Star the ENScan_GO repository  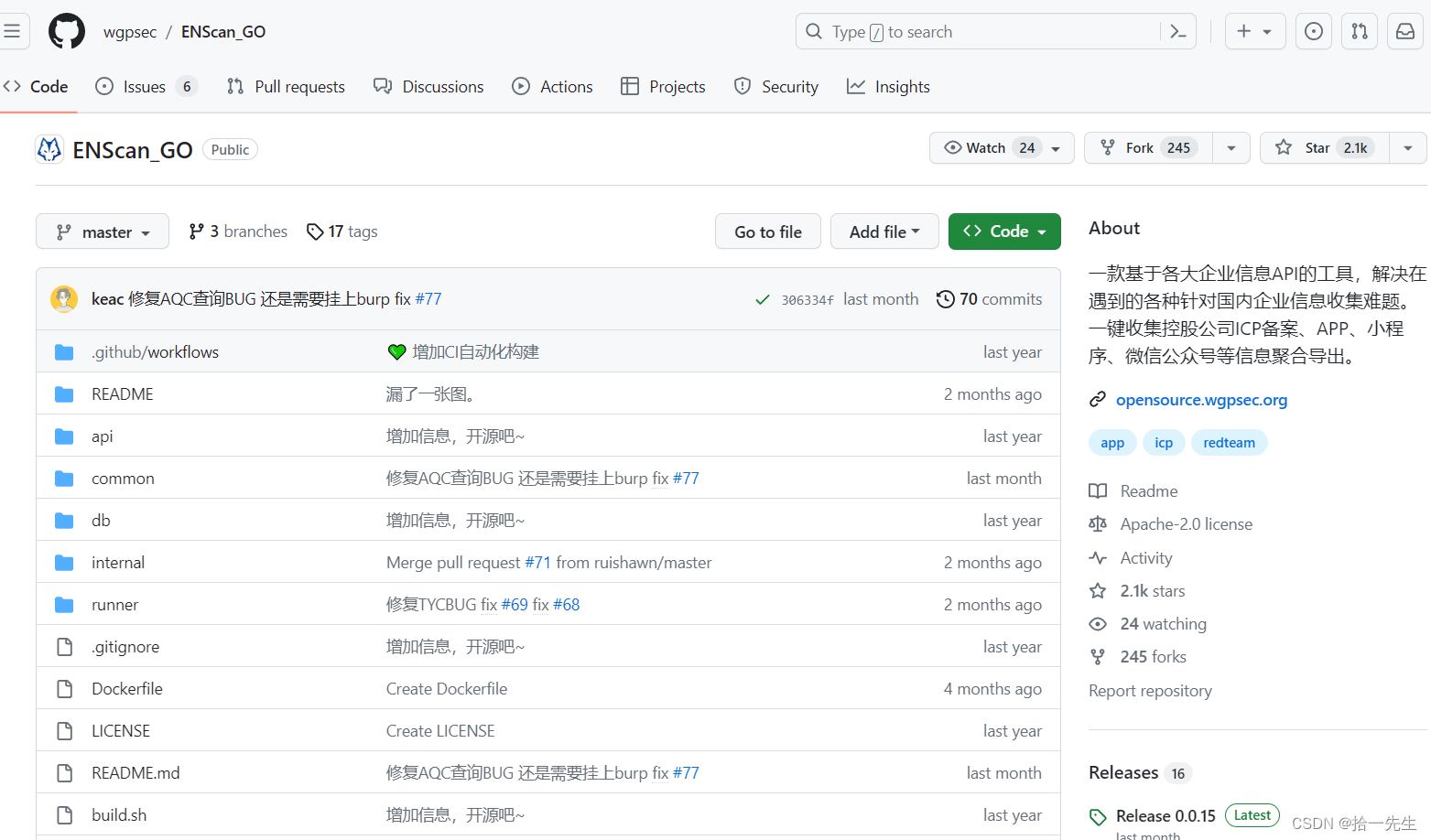1324,147
